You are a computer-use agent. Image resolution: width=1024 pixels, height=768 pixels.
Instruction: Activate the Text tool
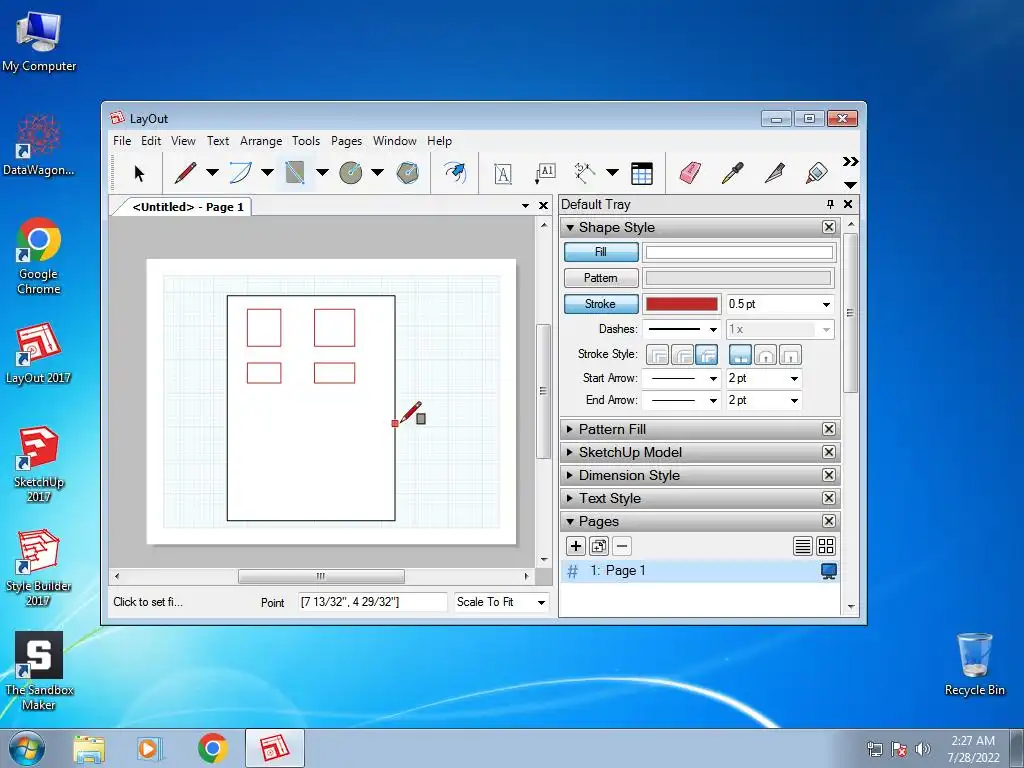click(502, 173)
